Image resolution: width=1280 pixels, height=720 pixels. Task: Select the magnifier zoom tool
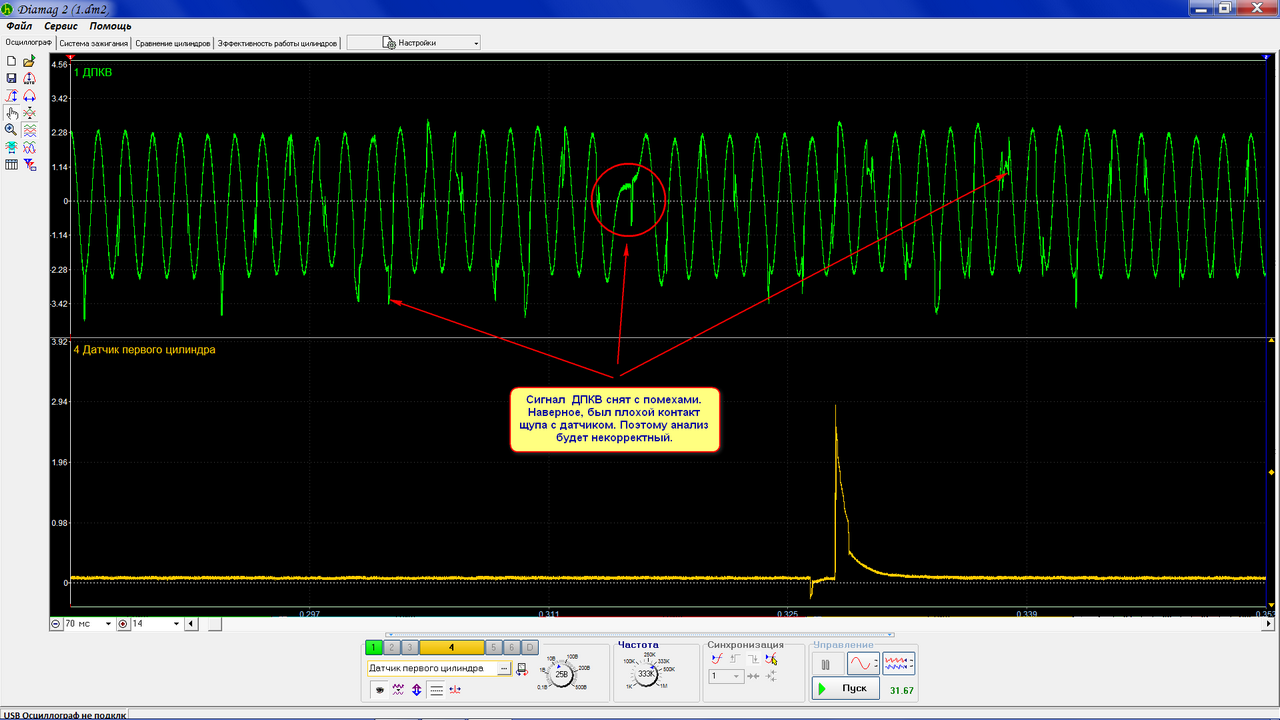[x=11, y=130]
